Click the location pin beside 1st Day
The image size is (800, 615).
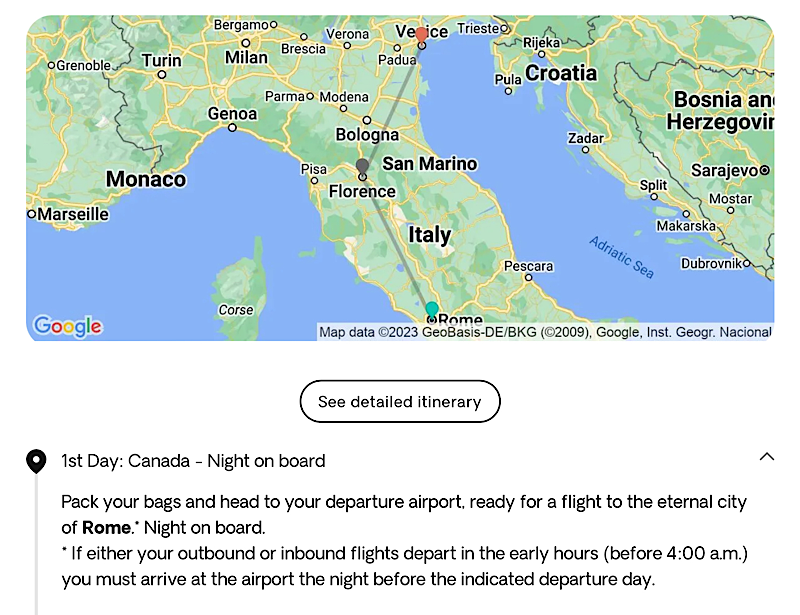[36, 461]
